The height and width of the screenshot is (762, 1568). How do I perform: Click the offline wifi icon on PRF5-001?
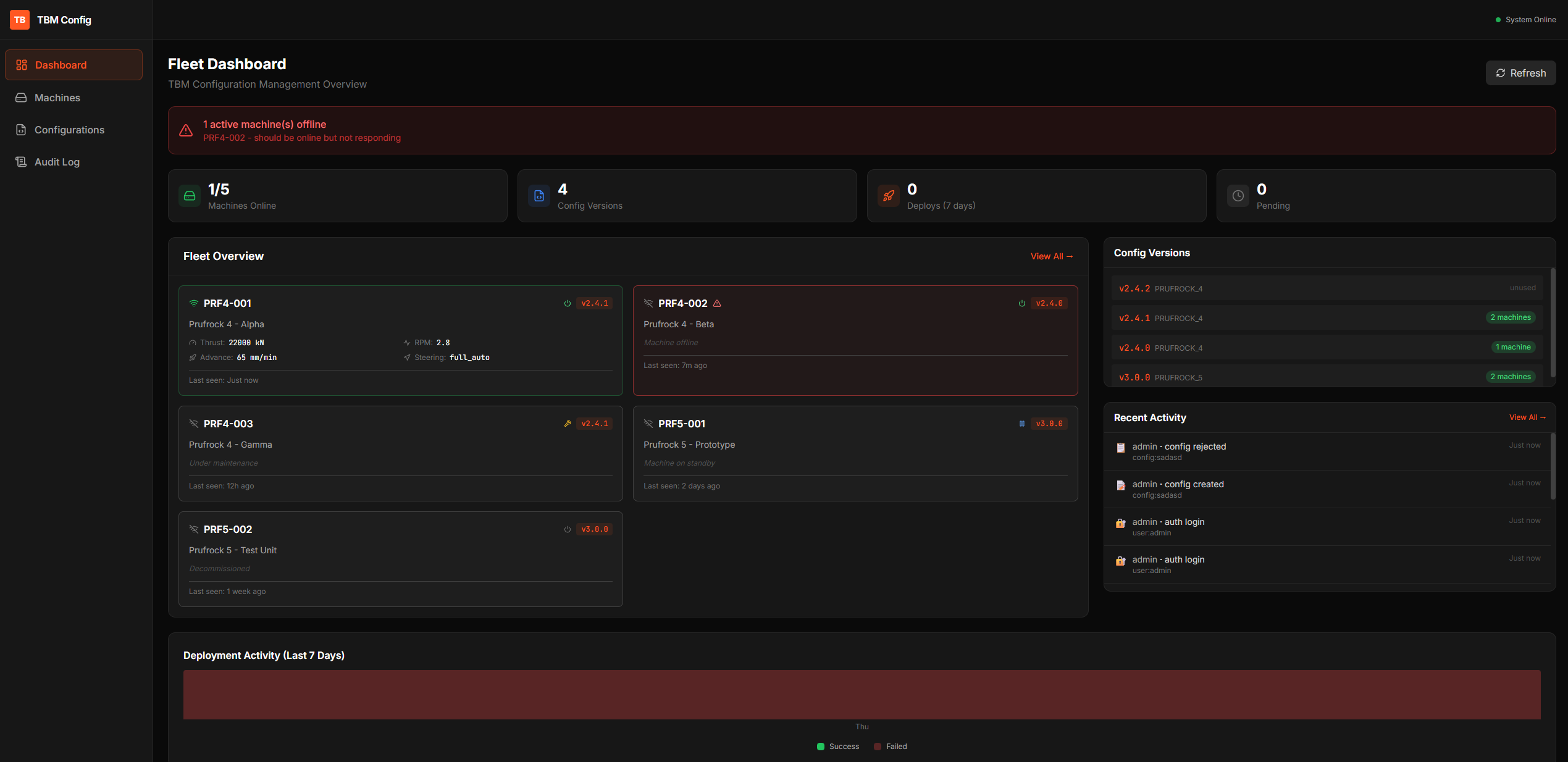(x=648, y=424)
